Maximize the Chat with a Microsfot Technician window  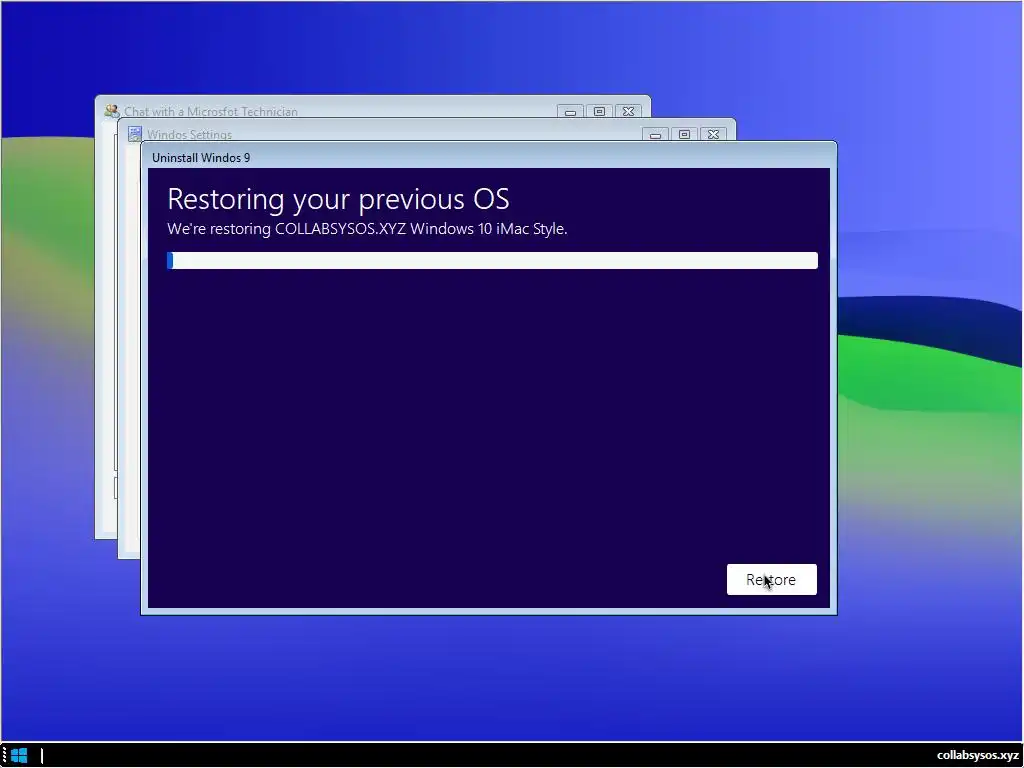point(599,112)
